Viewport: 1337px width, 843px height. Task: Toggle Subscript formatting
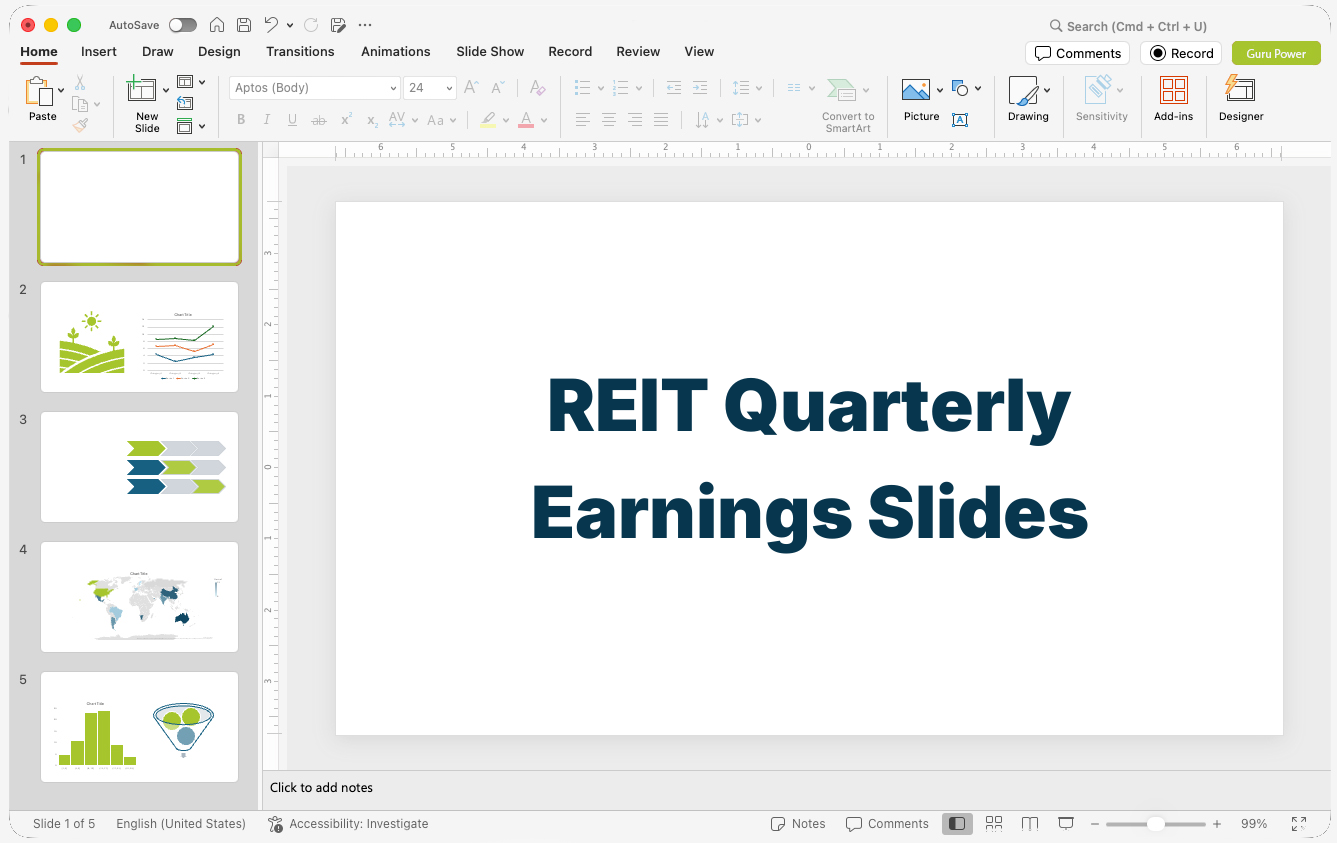(x=372, y=120)
